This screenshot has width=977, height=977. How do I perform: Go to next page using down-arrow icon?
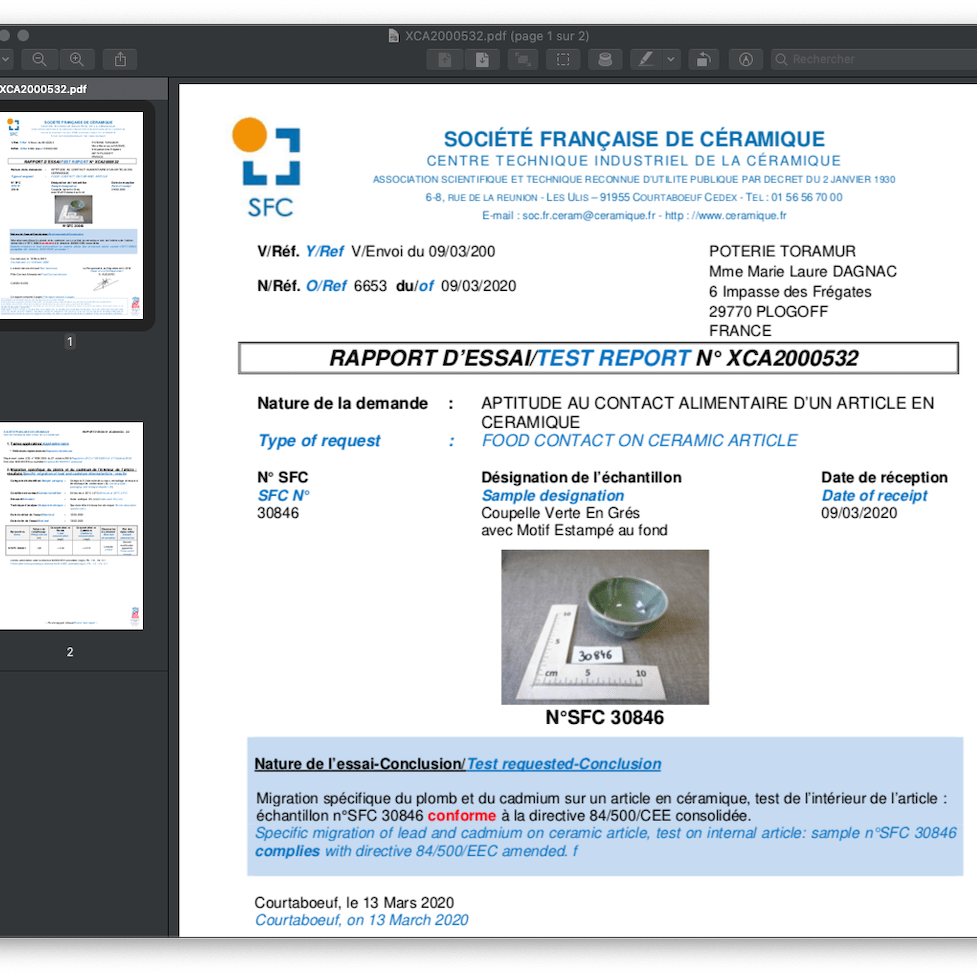(x=482, y=59)
